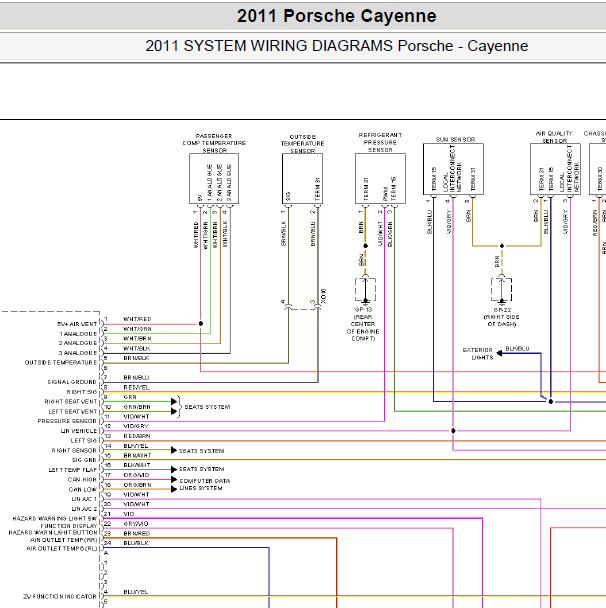
Task: Select the 'PASSENGER COMP TEMPERATURE SENSOR' component label
Action: click(x=214, y=143)
